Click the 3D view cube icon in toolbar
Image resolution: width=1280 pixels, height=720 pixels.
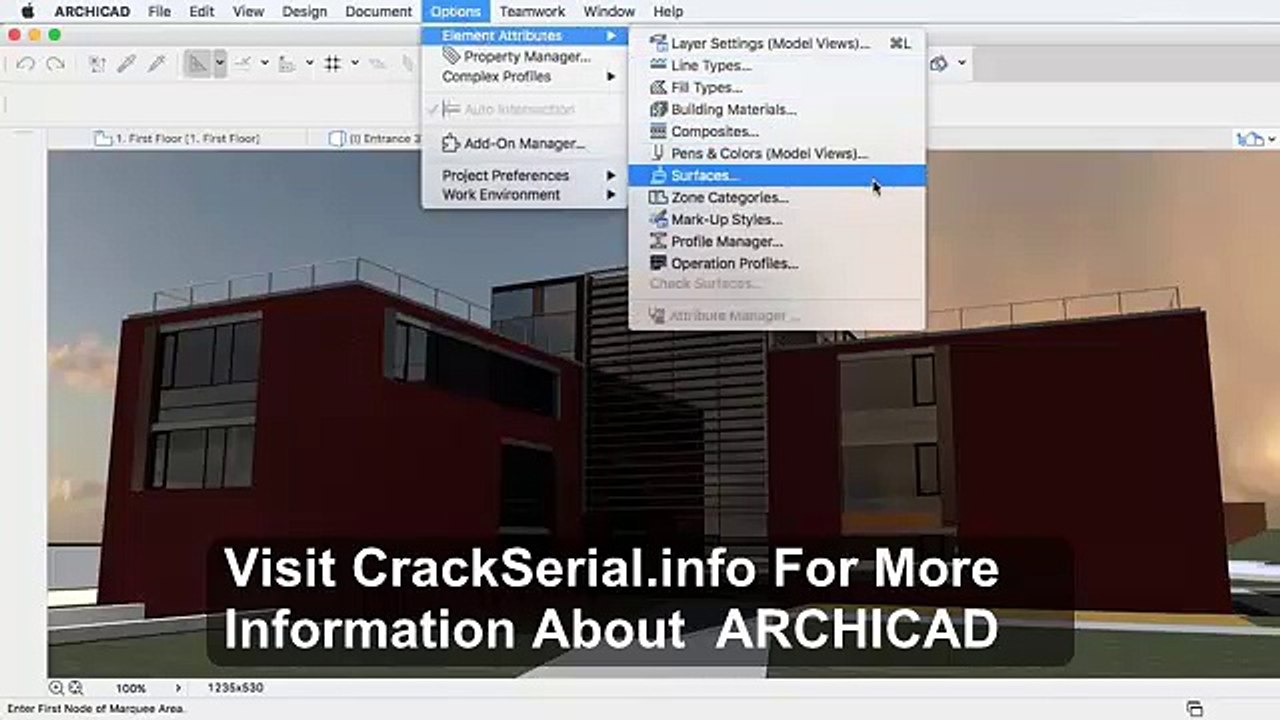click(x=939, y=63)
